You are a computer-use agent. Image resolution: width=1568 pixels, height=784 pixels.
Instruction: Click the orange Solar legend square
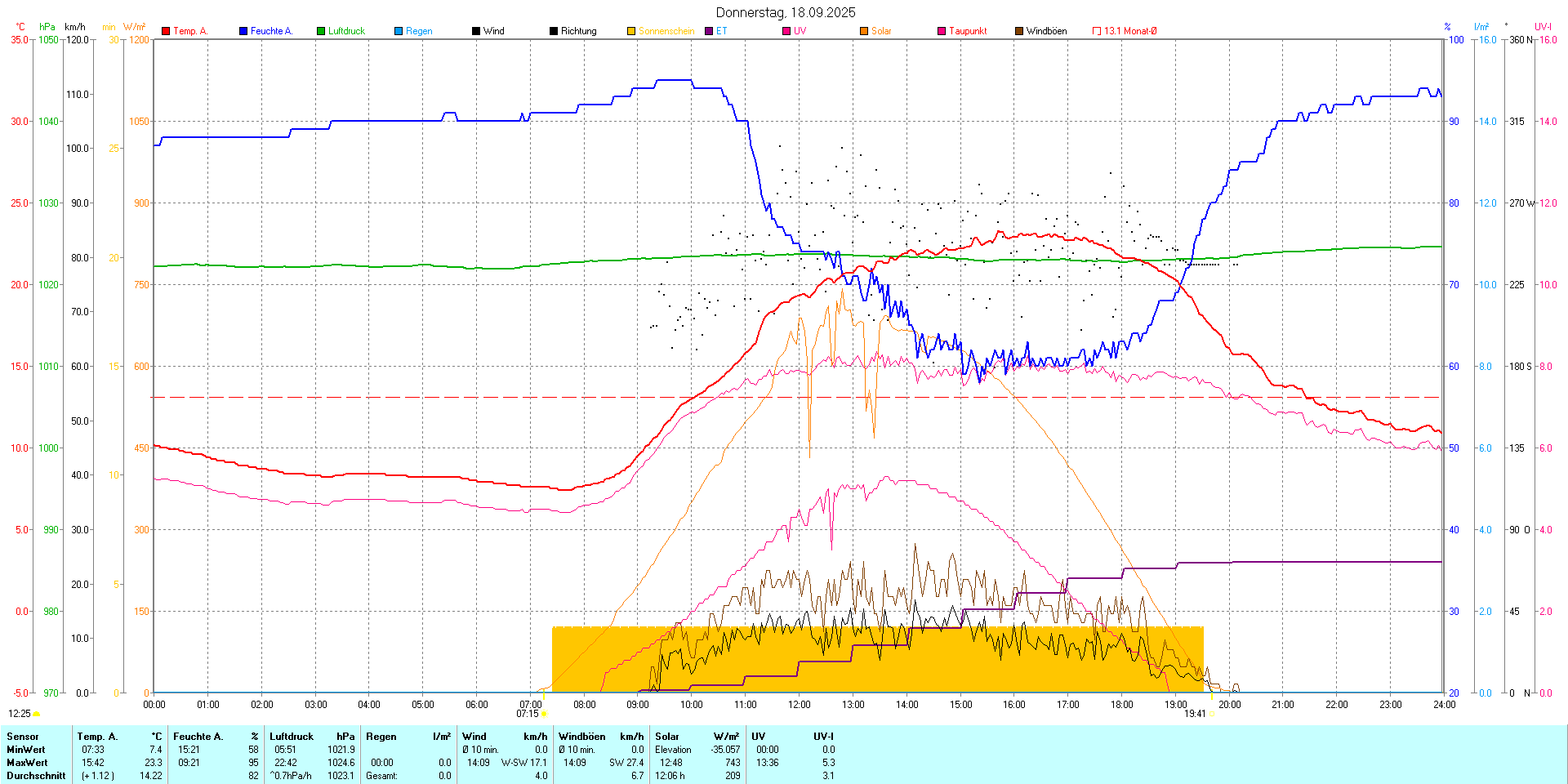864,31
